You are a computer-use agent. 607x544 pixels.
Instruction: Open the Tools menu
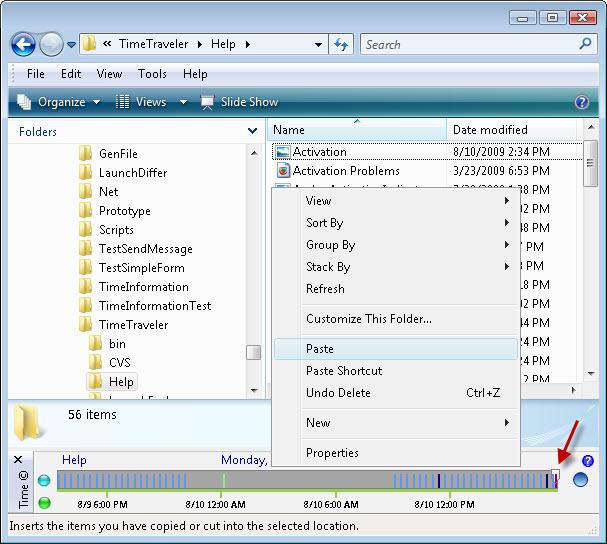click(152, 74)
